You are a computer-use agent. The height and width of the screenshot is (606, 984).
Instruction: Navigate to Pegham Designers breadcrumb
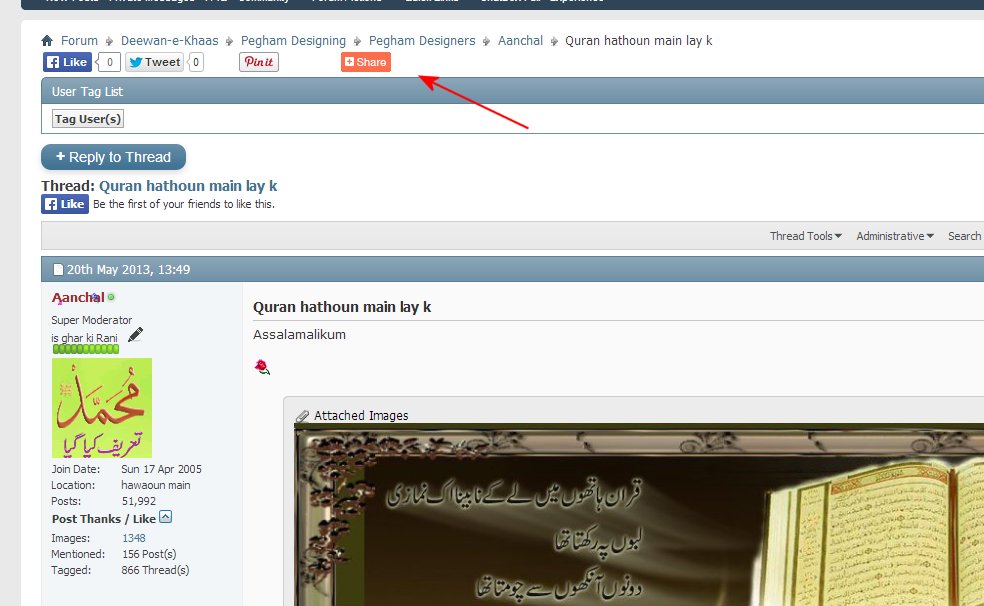422,41
